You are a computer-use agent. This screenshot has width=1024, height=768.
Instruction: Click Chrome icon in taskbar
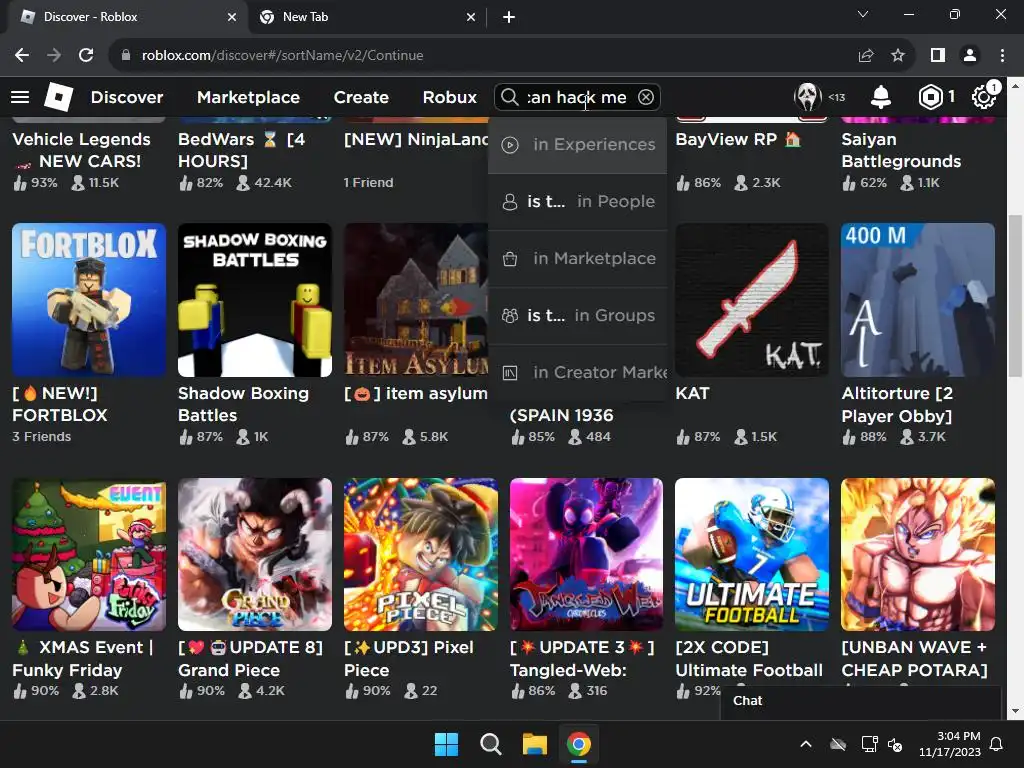coord(579,744)
